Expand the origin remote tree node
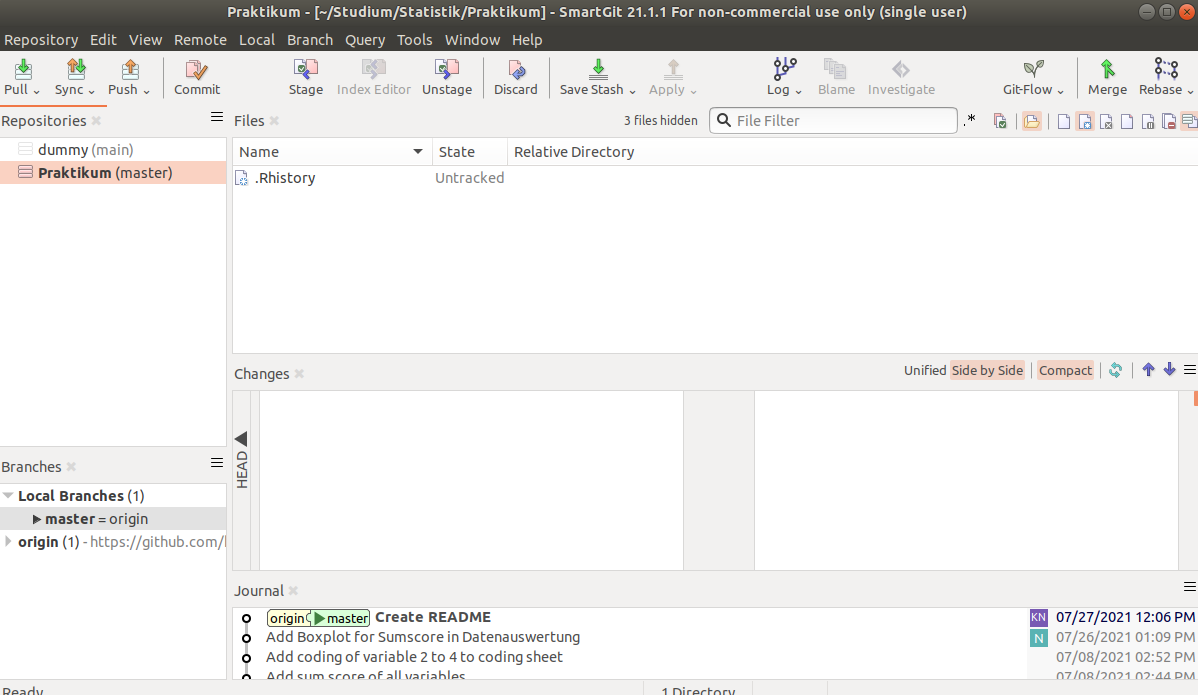Screen dimensions: 1198x695 8,541
